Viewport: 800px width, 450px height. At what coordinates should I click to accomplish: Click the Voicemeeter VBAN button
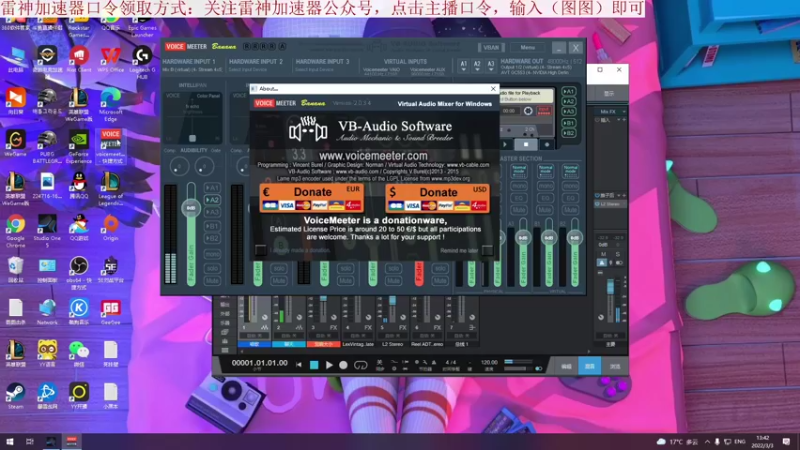coord(491,47)
